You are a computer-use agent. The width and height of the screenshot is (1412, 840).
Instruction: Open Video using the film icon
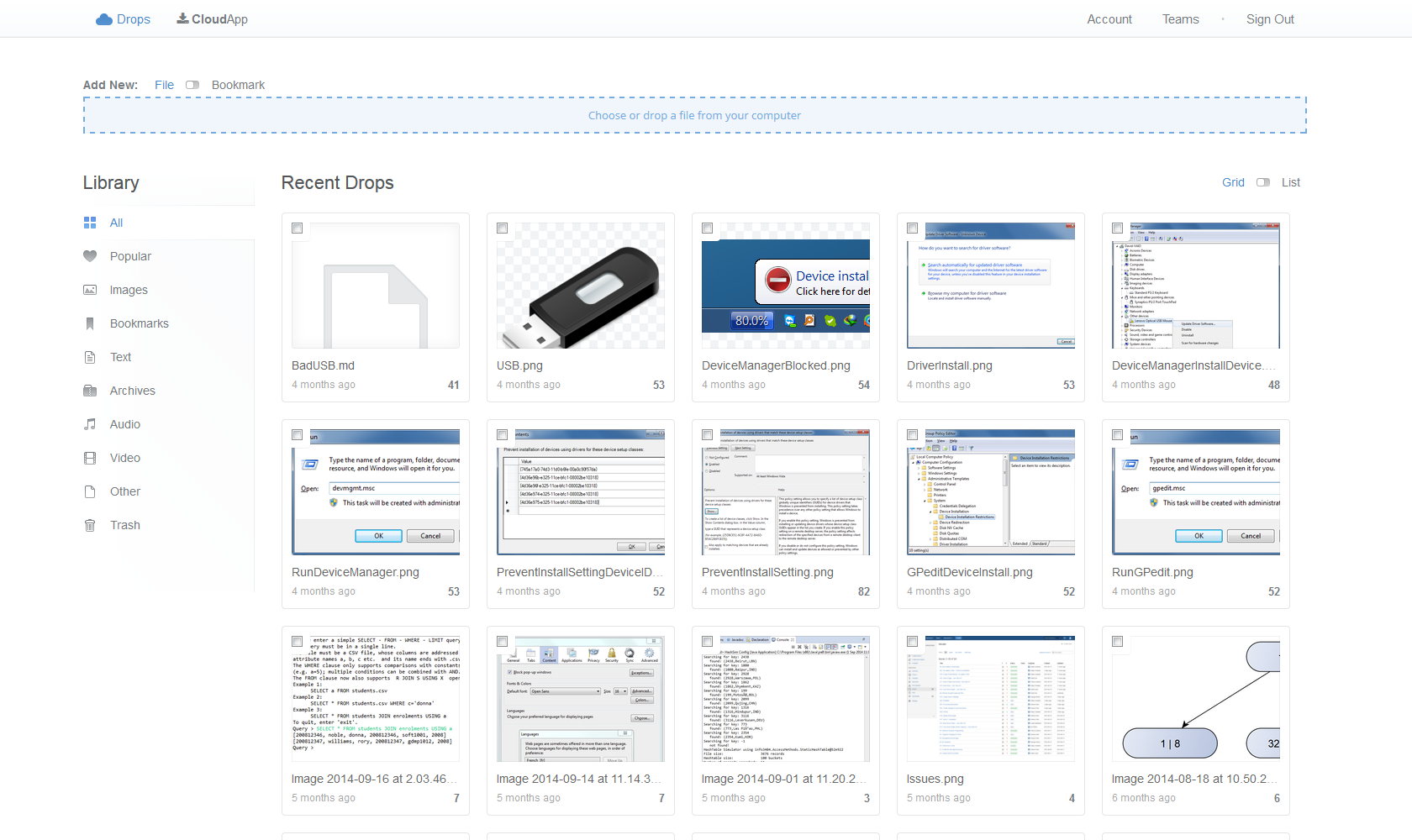pyautogui.click(x=90, y=457)
